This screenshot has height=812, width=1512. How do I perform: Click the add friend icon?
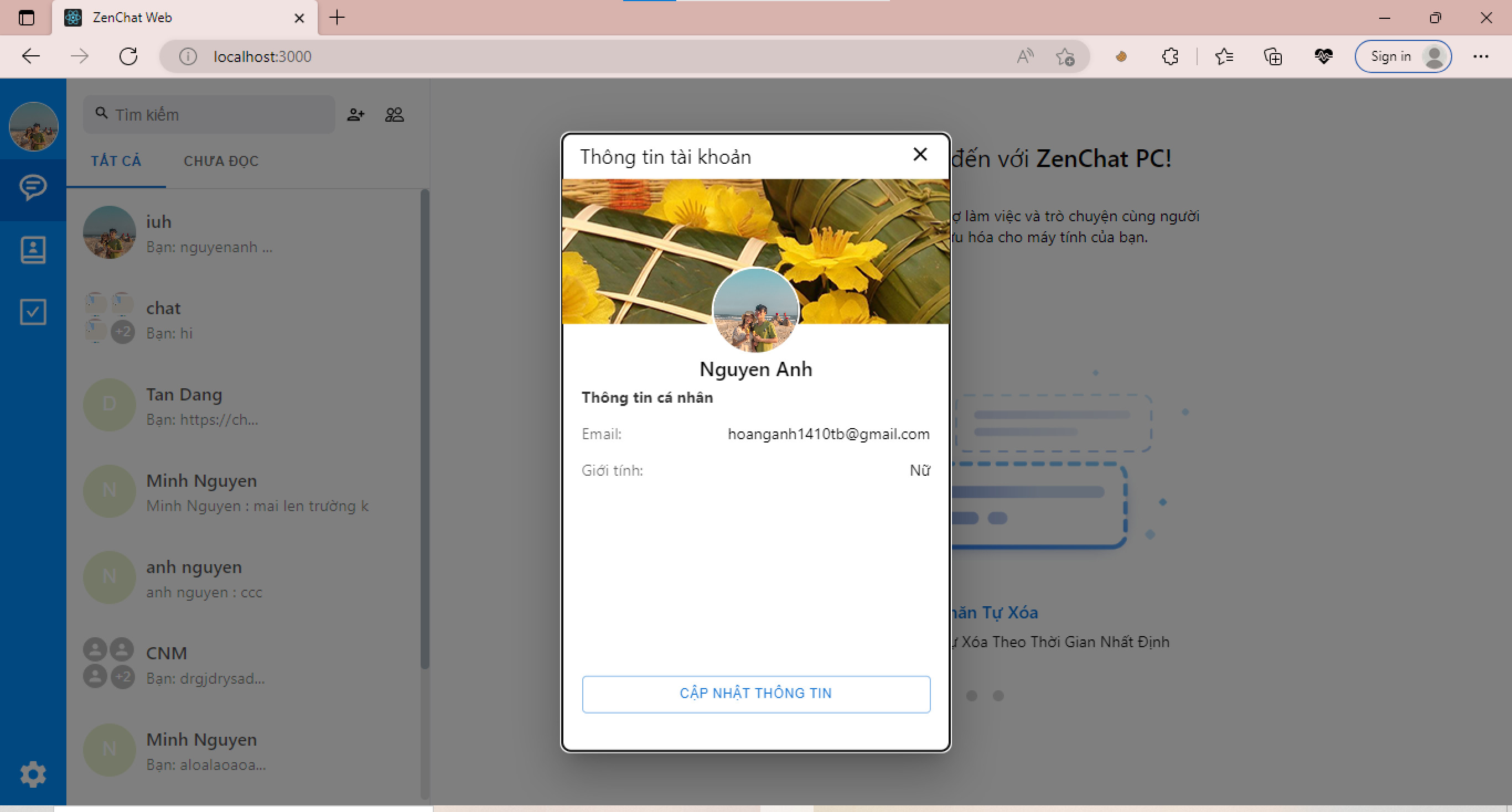tap(356, 114)
